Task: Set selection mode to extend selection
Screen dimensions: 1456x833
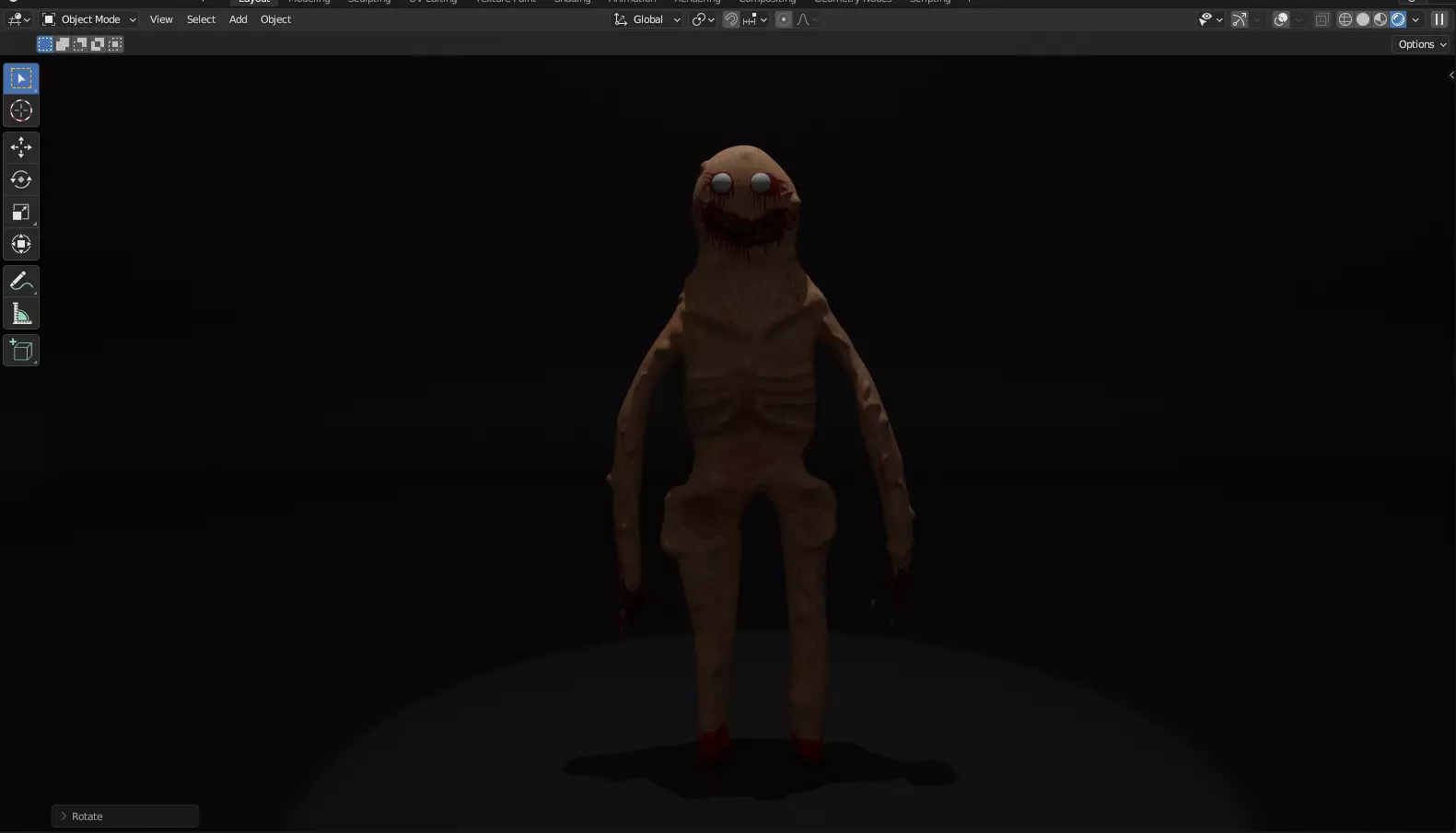Action: [x=63, y=44]
